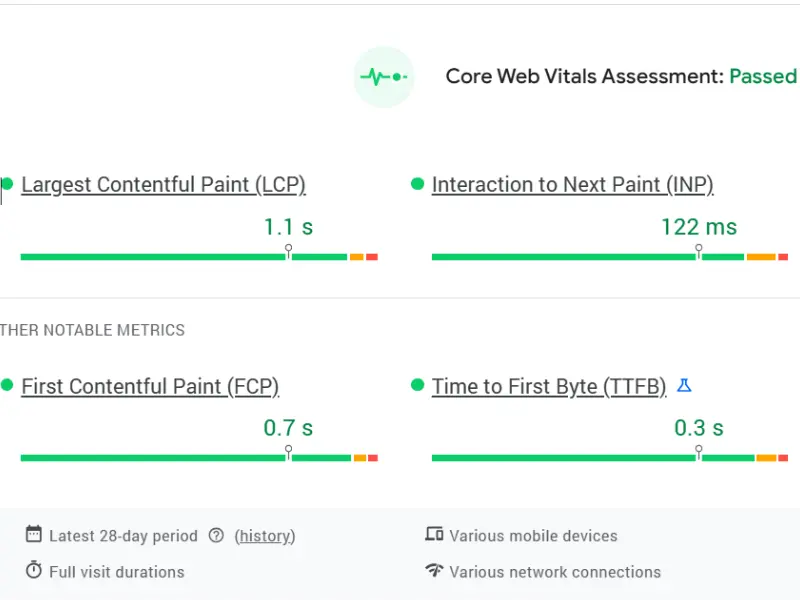Click the green status dot beside INP
The height and width of the screenshot is (600, 800).
420,184
